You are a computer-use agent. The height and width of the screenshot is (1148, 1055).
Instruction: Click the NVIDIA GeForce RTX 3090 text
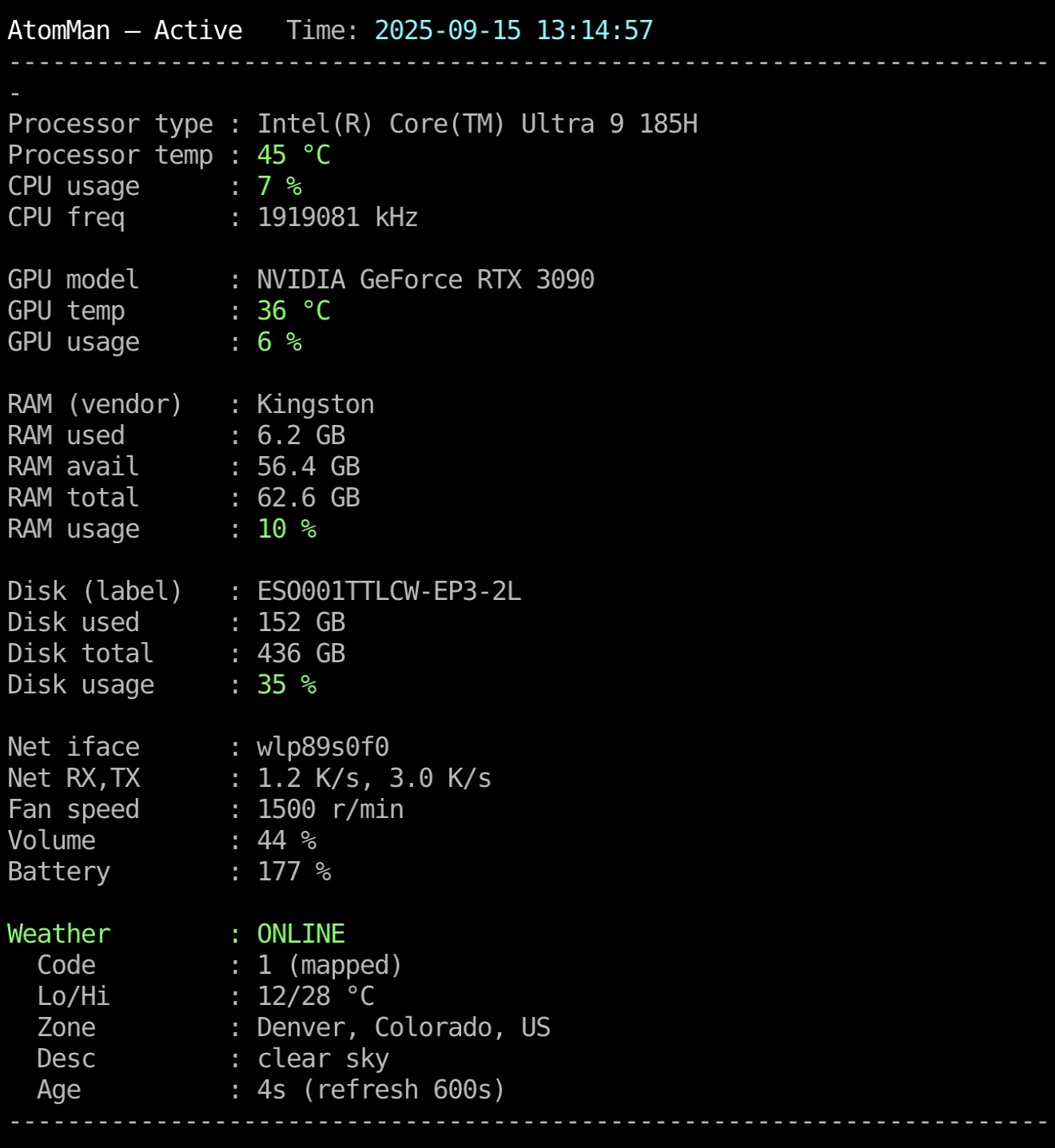coord(425,280)
